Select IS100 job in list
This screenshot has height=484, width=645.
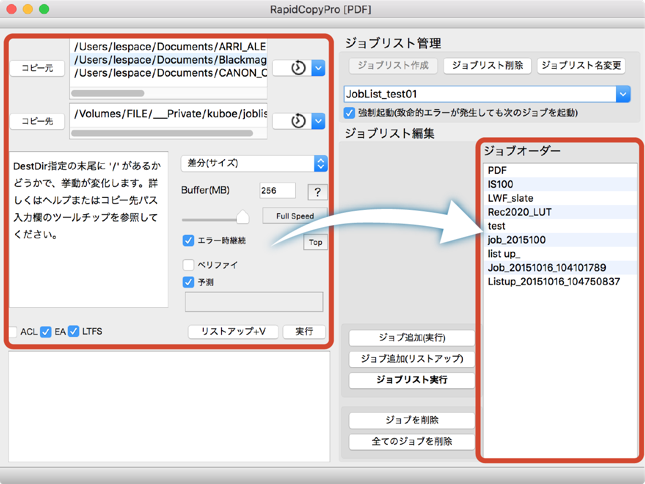pyautogui.click(x=561, y=184)
